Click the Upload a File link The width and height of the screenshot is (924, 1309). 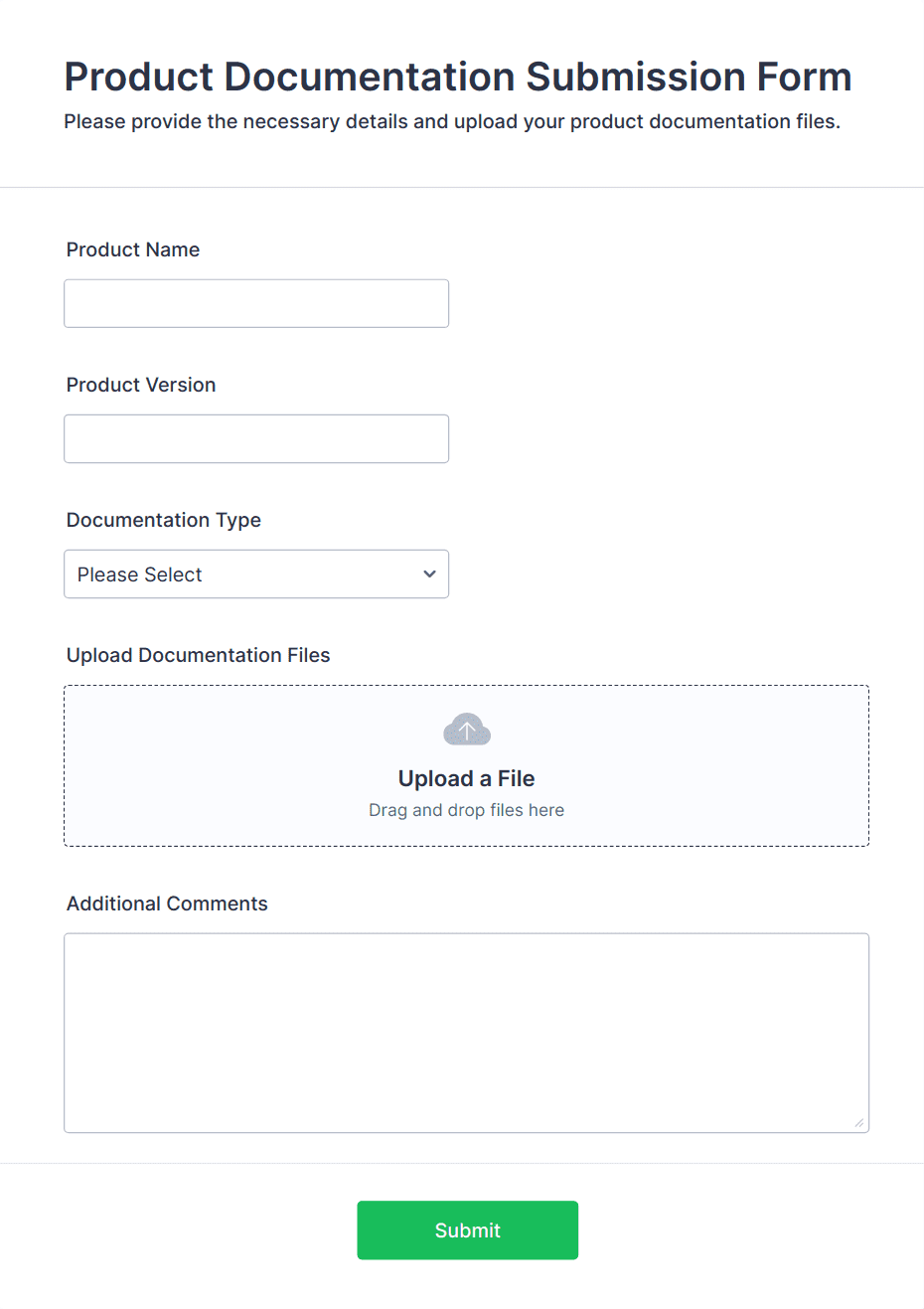[466, 778]
